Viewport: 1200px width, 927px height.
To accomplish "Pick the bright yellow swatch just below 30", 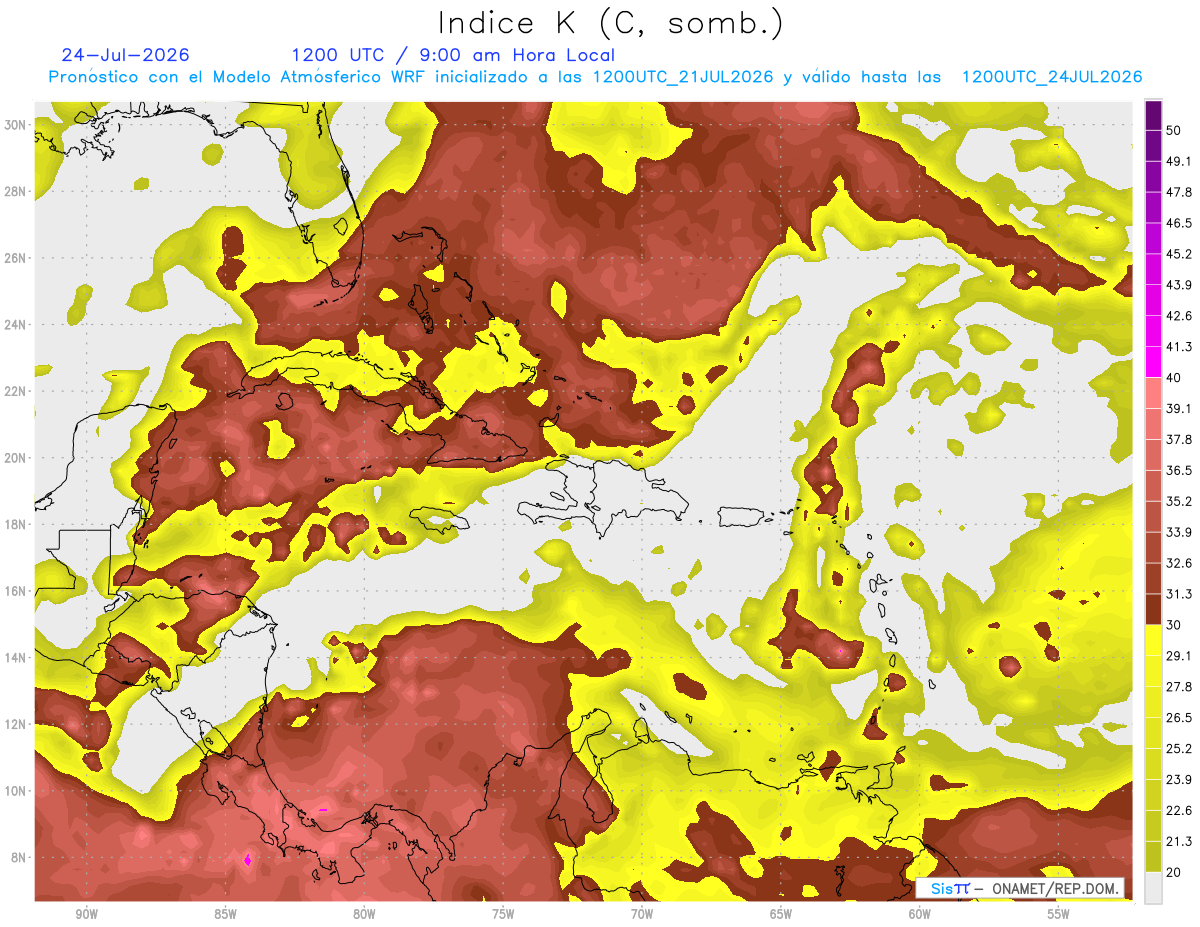I will pyautogui.click(x=1153, y=640).
